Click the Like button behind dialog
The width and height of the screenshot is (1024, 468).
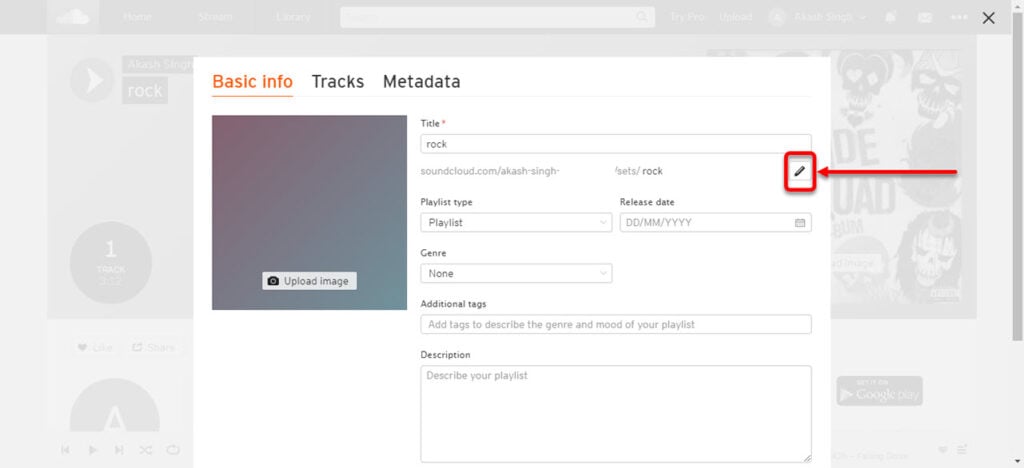[96, 347]
